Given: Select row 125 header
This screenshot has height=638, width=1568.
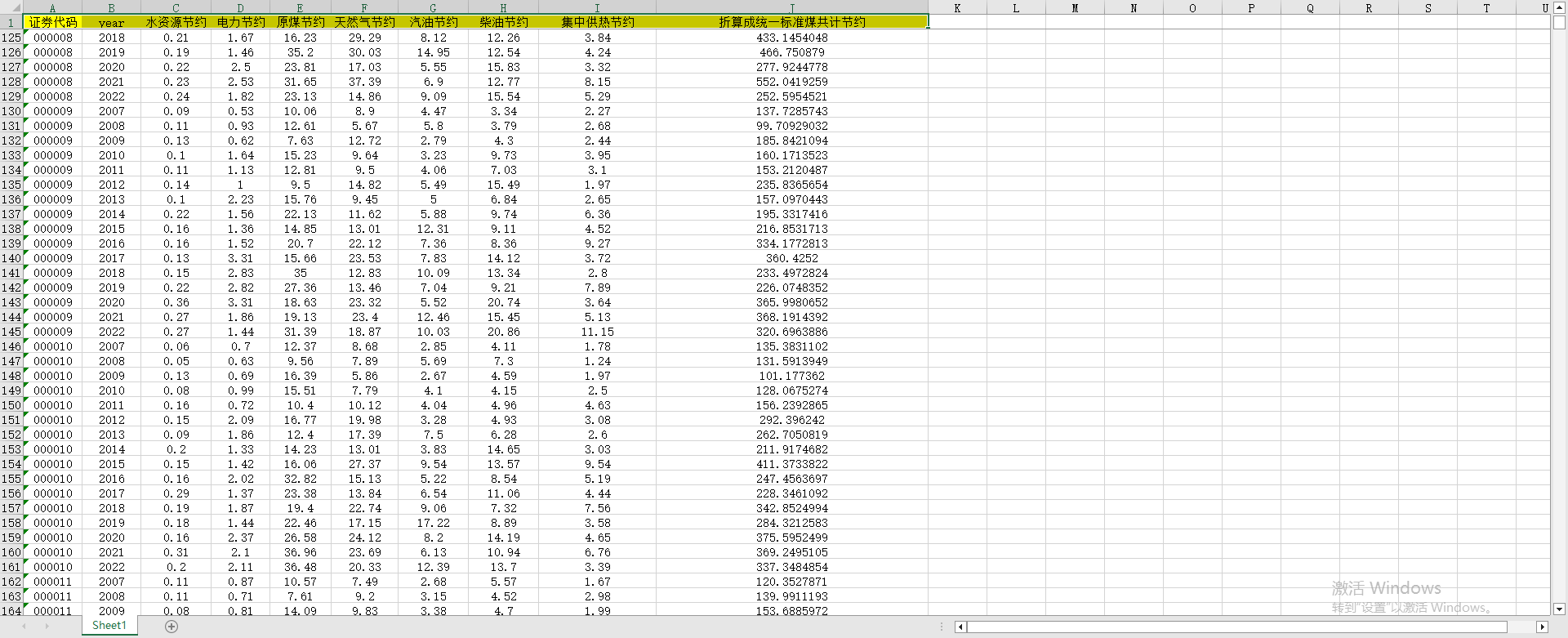Looking at the screenshot, I should coord(11,38).
